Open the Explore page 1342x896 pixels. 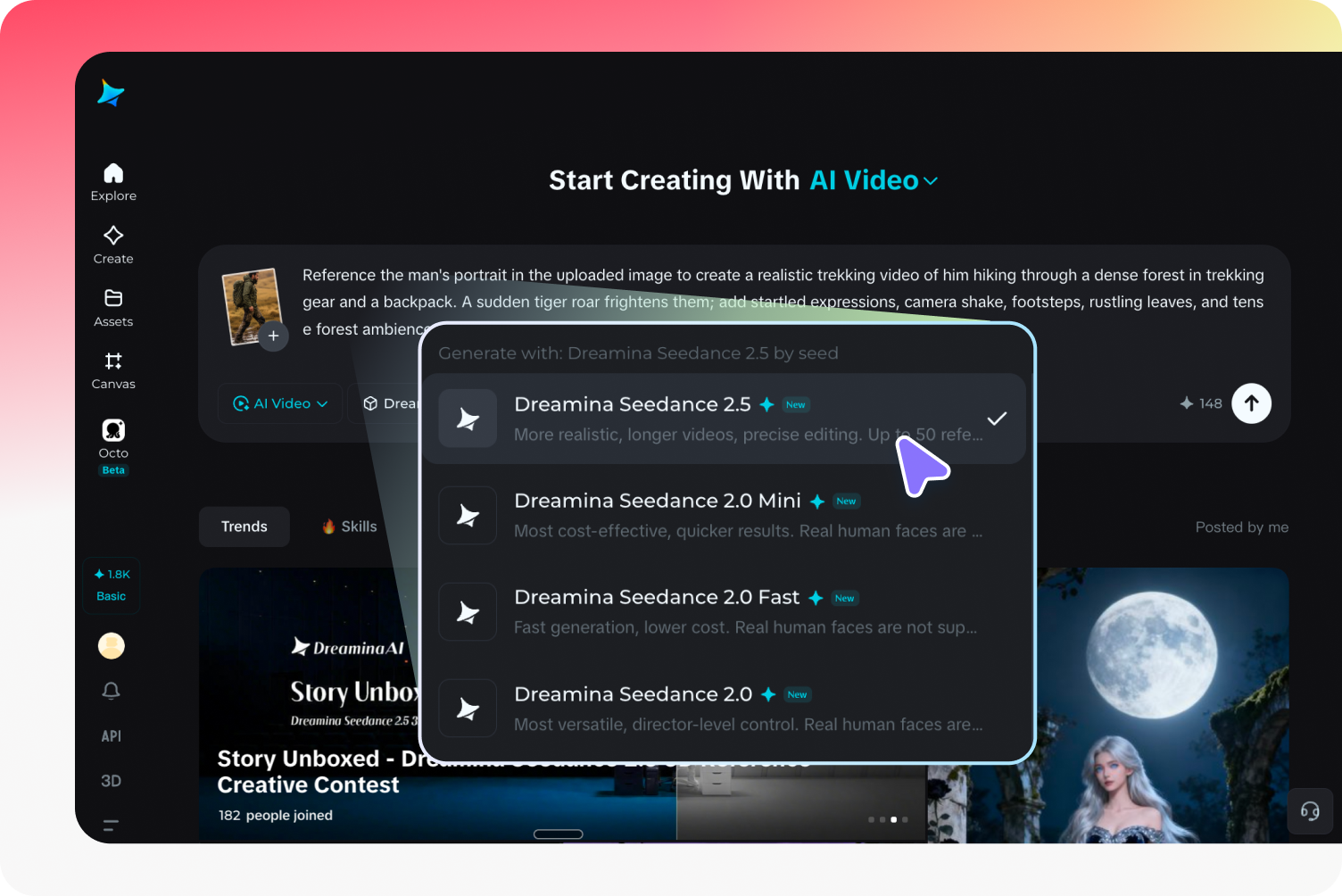click(113, 183)
